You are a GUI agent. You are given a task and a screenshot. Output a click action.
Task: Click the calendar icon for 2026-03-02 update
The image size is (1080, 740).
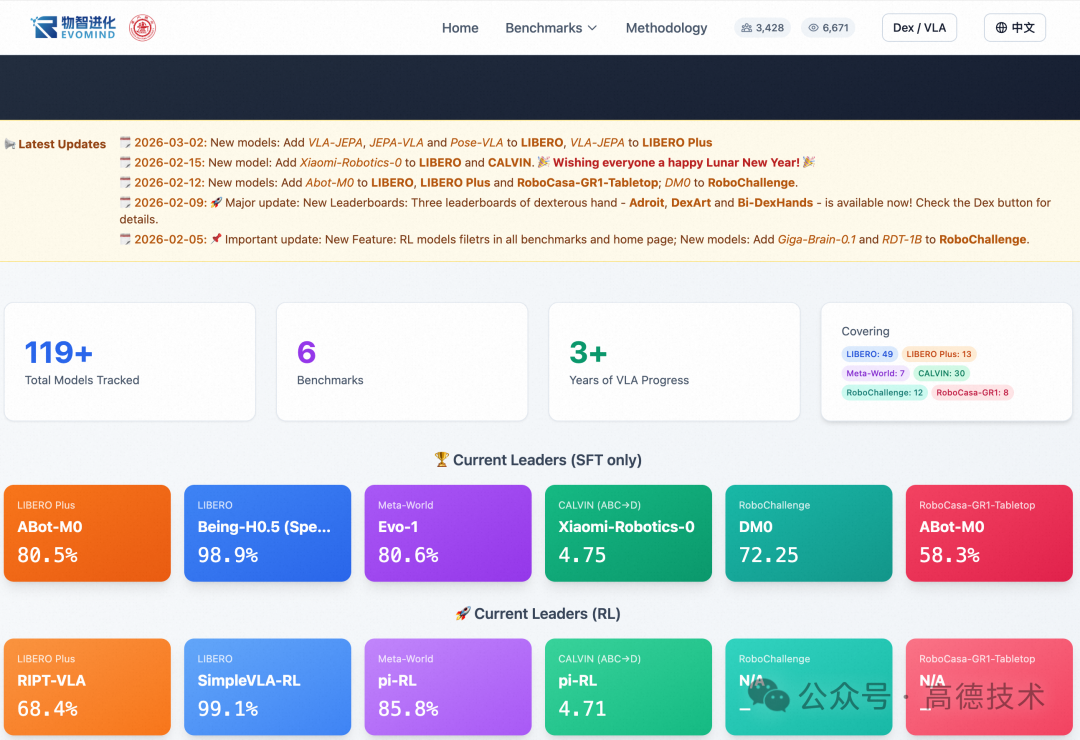[x=125, y=143]
